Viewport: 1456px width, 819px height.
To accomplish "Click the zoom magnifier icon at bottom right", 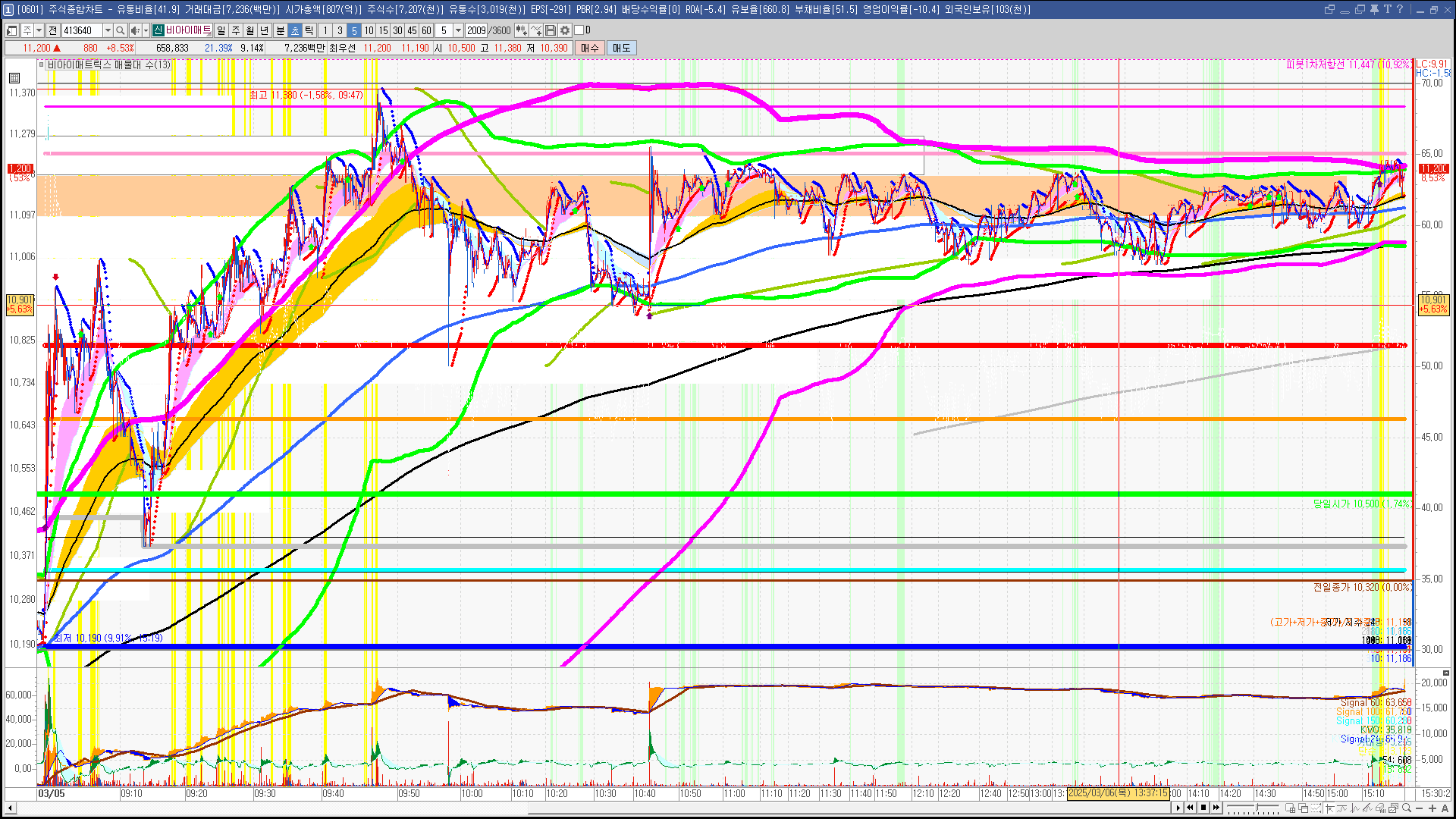I will [1407, 808].
